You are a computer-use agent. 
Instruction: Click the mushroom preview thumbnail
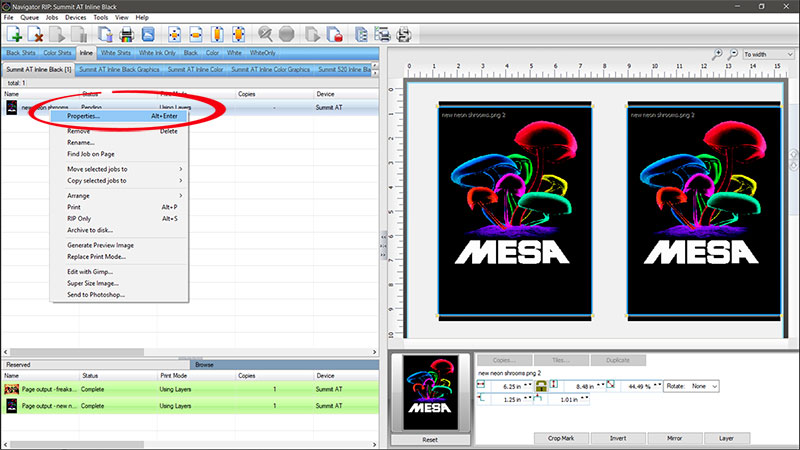[431, 392]
